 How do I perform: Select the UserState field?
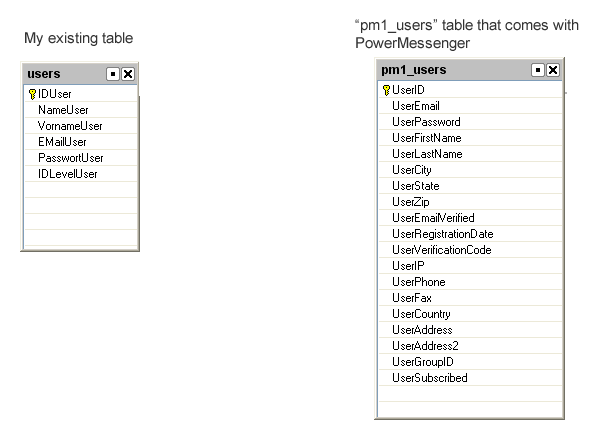coord(470,186)
